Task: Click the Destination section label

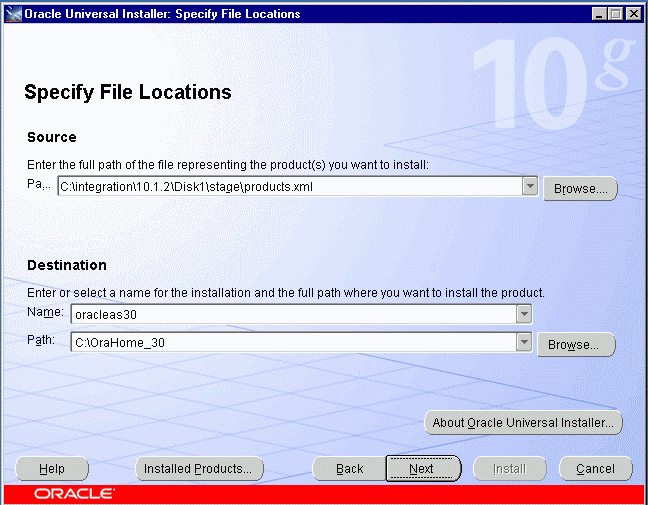Action: (67, 265)
